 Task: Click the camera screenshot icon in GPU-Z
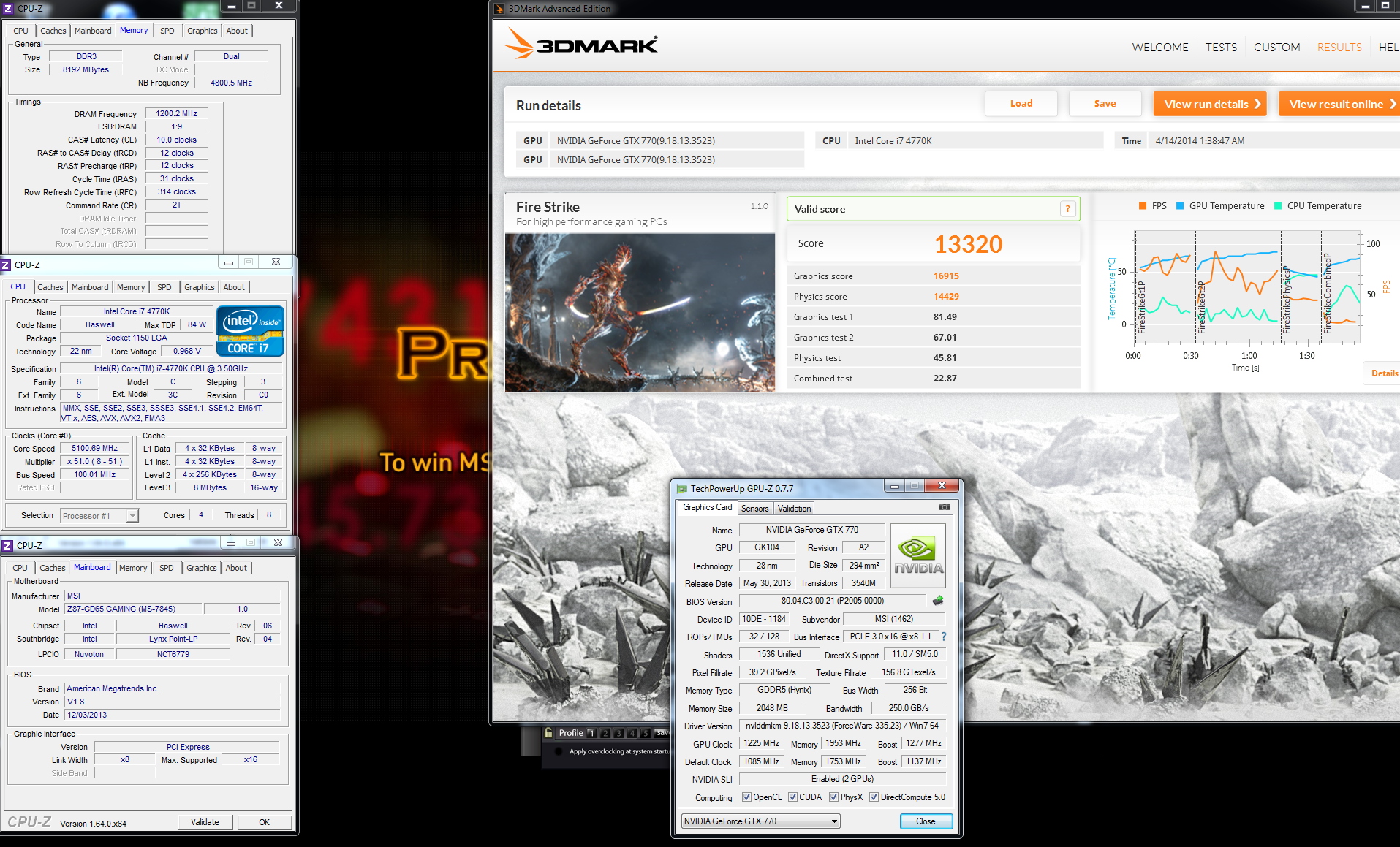[x=945, y=507]
